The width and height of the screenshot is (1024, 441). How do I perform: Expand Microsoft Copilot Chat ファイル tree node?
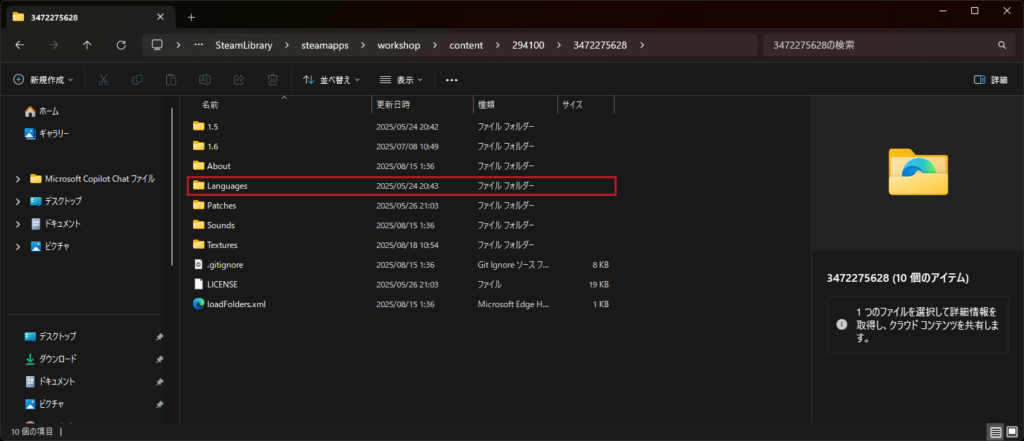18,179
